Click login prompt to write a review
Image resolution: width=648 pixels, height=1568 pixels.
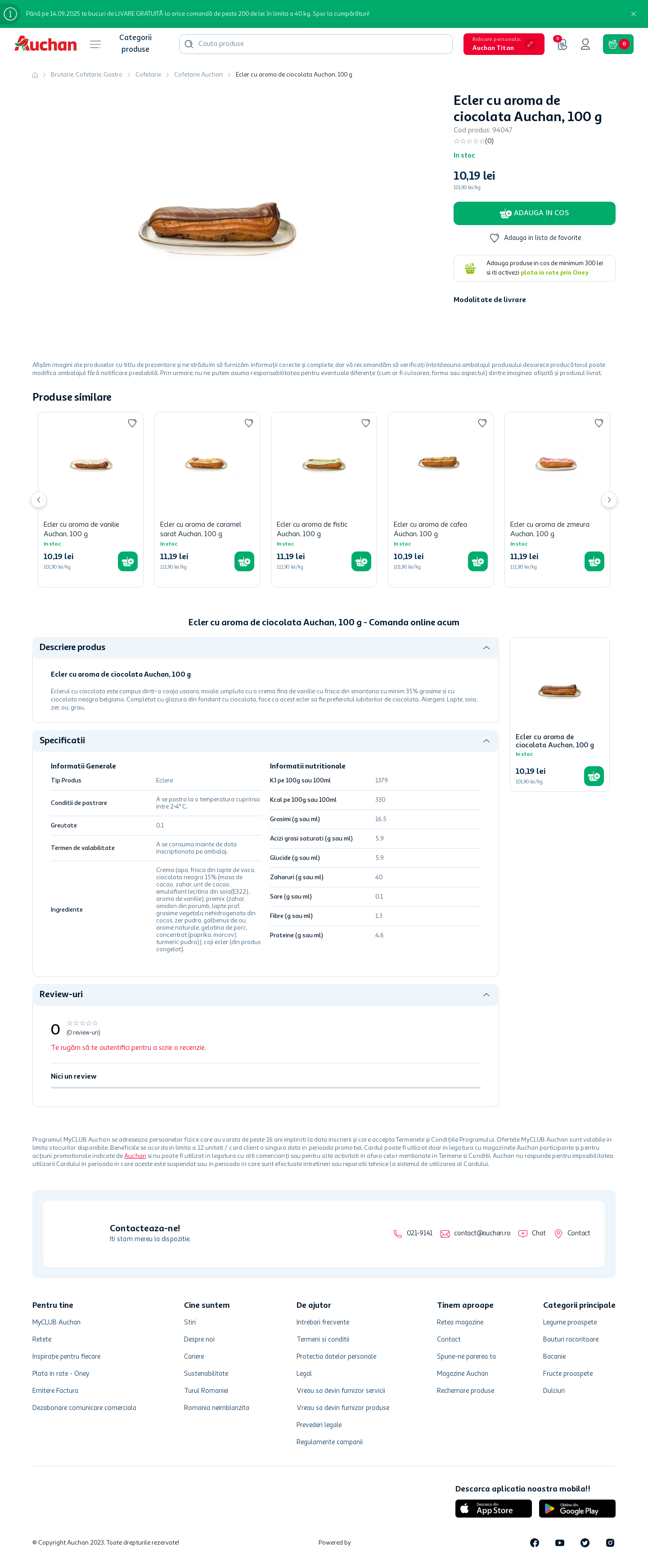[x=128, y=1048]
